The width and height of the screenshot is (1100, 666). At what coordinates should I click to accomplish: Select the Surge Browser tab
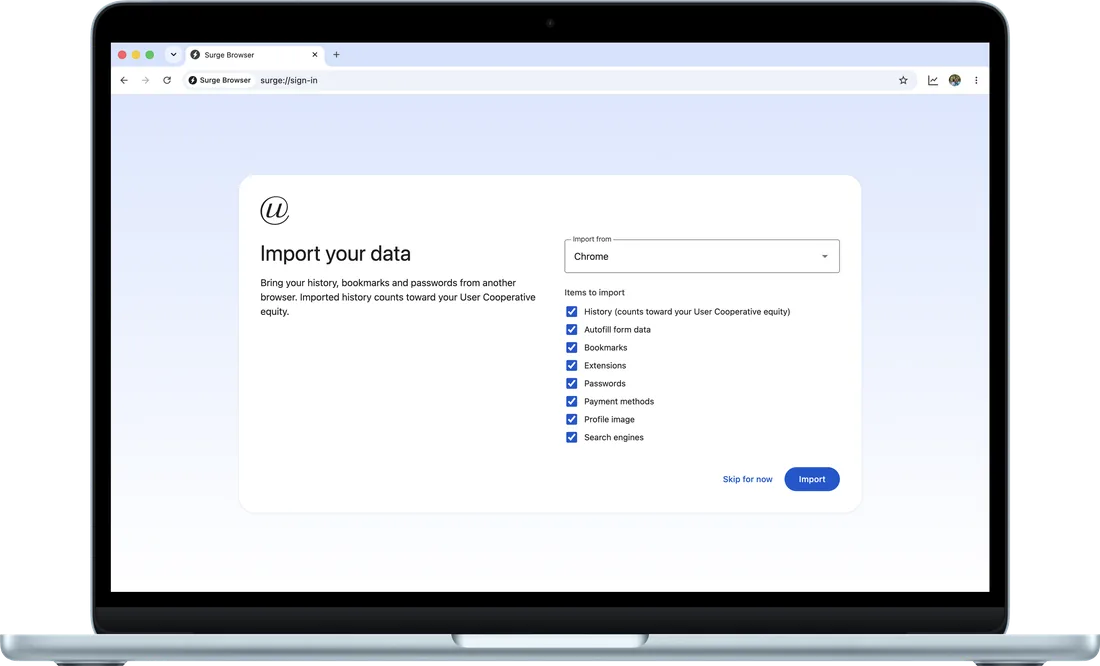point(255,55)
